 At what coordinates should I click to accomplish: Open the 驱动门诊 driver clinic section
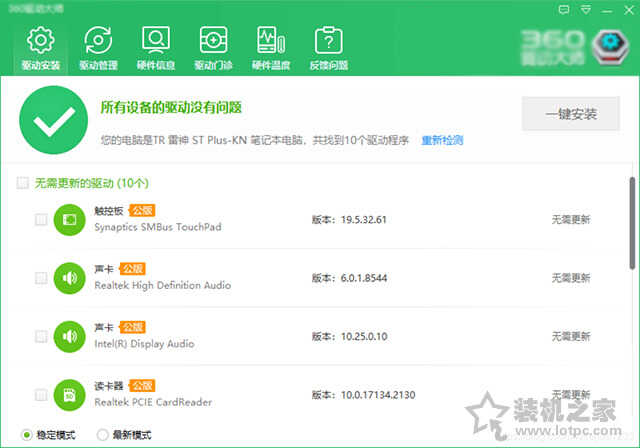click(x=212, y=48)
